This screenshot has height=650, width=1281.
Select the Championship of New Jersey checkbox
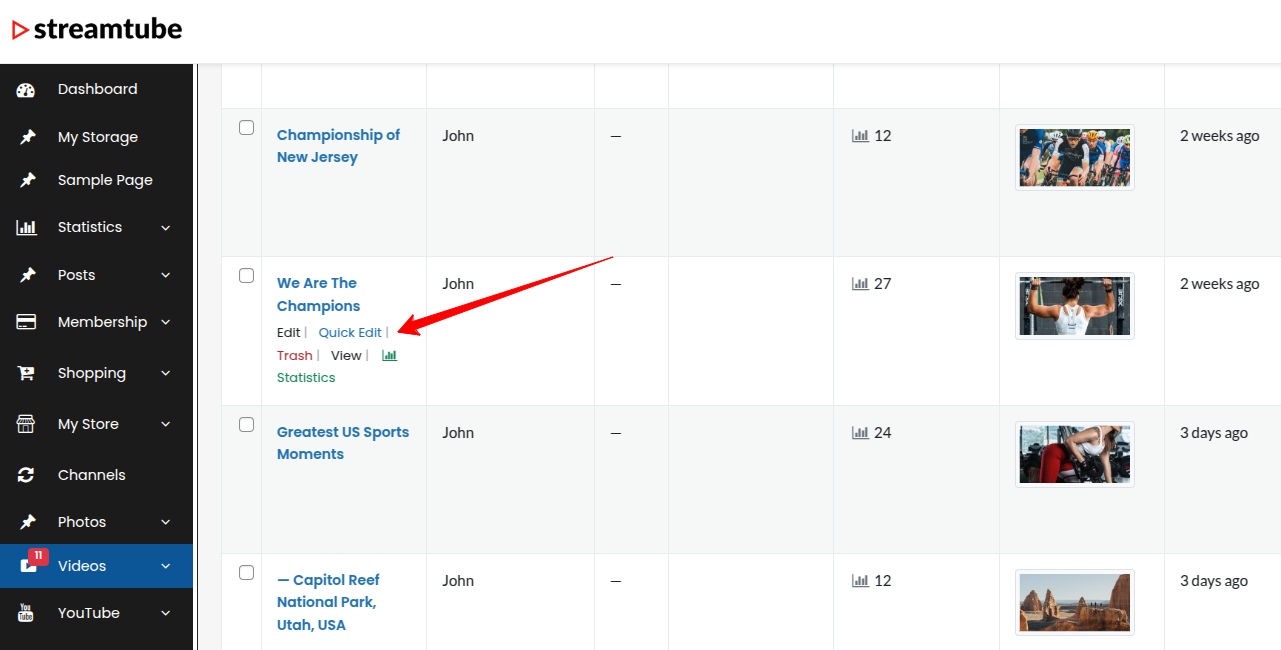pos(246,128)
